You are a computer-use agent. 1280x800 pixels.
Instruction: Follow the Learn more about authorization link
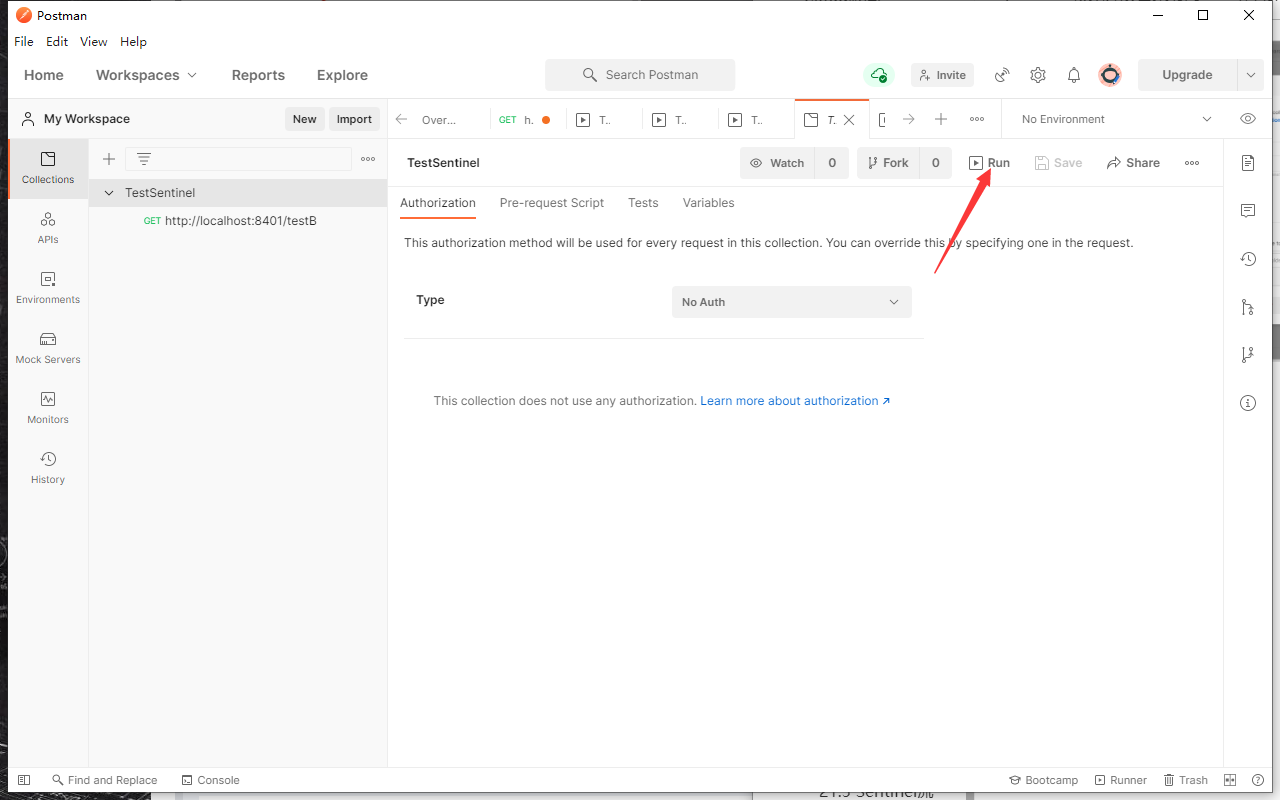point(794,401)
